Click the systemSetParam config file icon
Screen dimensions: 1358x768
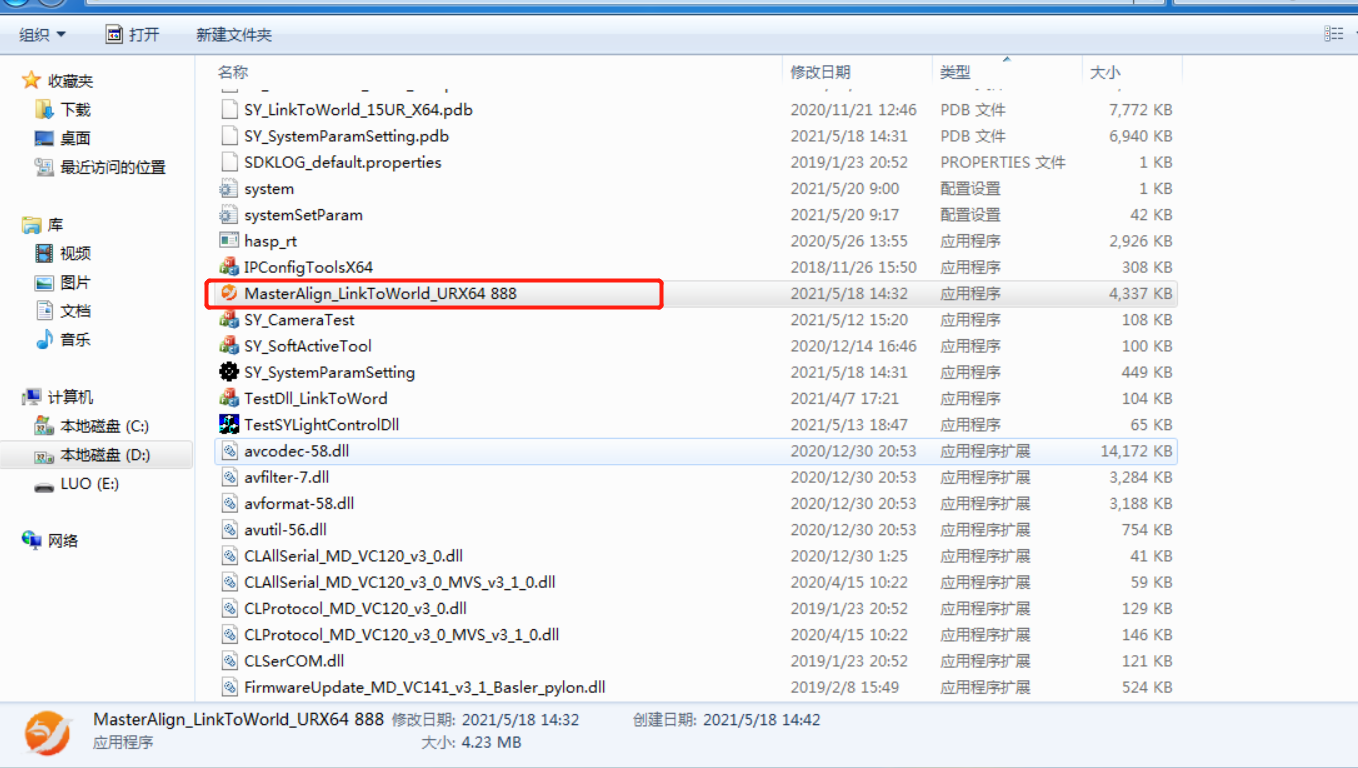229,215
